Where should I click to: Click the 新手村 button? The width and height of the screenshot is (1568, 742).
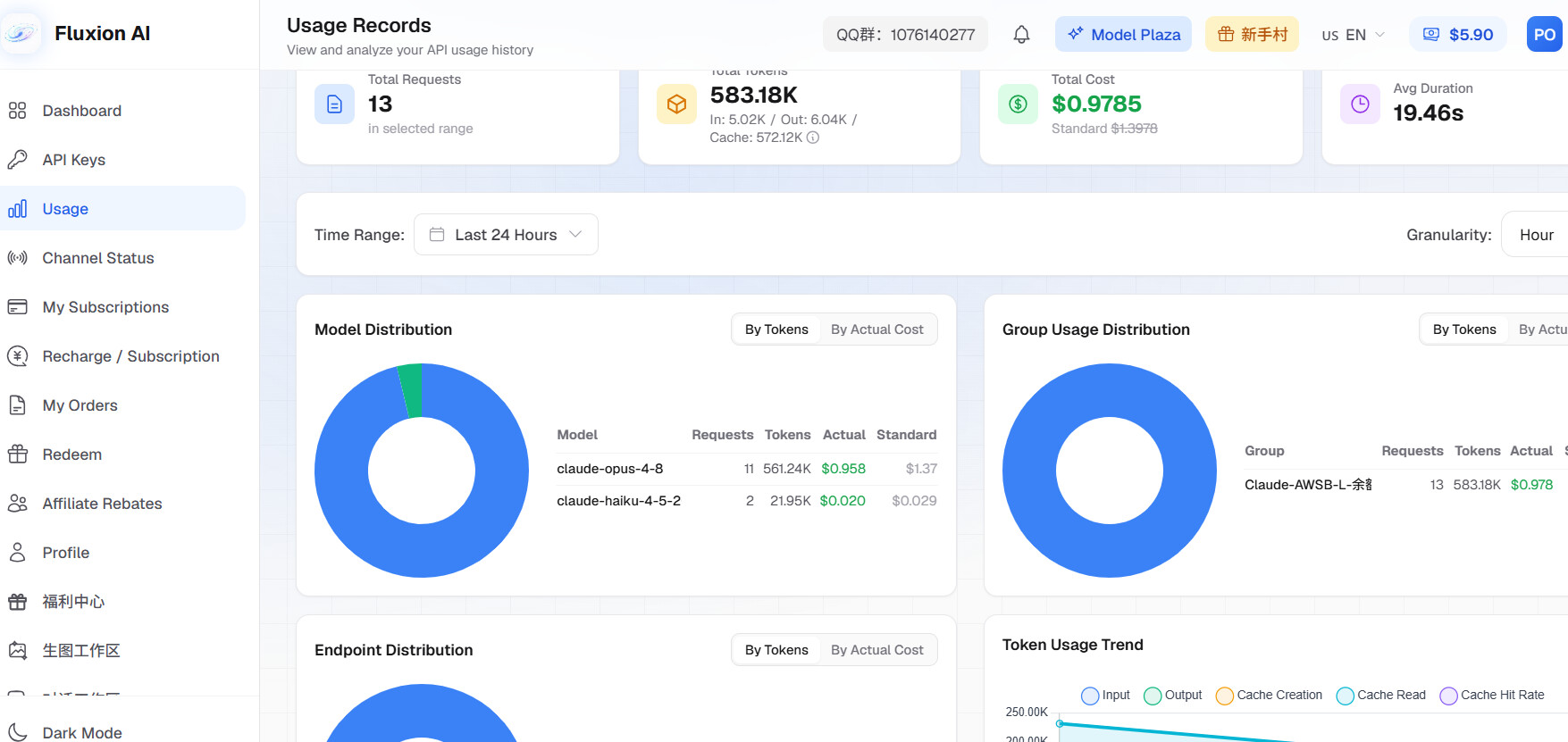point(1252,35)
